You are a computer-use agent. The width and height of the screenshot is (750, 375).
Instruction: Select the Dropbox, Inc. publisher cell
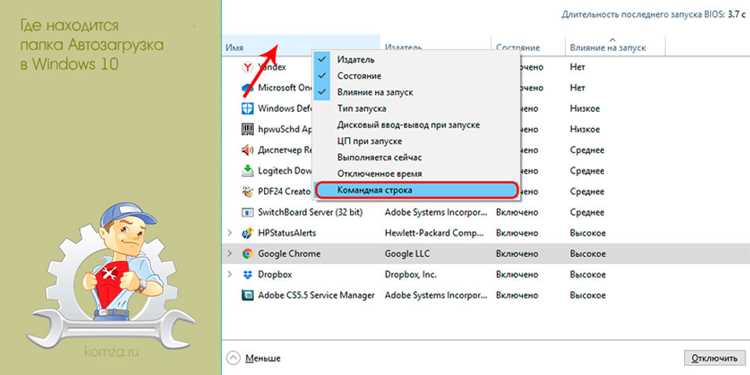(410, 275)
